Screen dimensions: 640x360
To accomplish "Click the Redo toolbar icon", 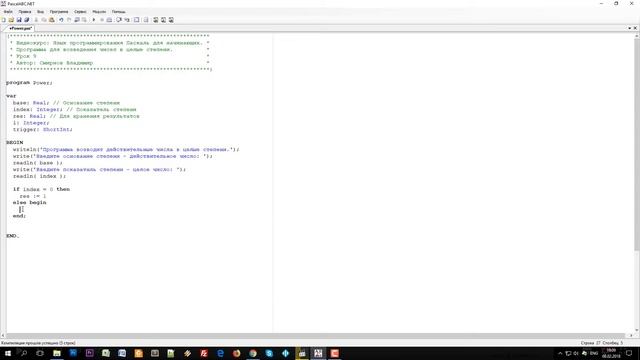I will [x=69, y=20].
